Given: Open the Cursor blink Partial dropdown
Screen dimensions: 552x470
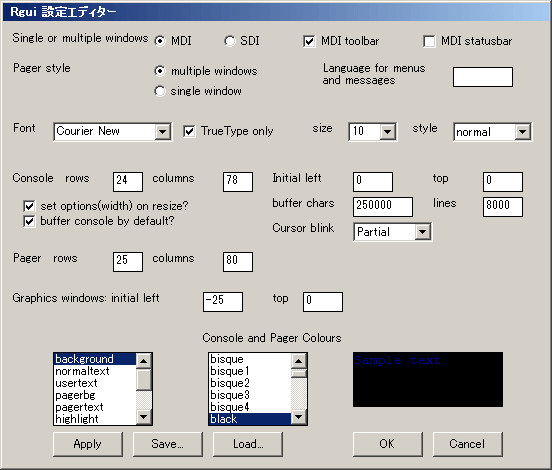Looking at the screenshot, I should (x=422, y=232).
